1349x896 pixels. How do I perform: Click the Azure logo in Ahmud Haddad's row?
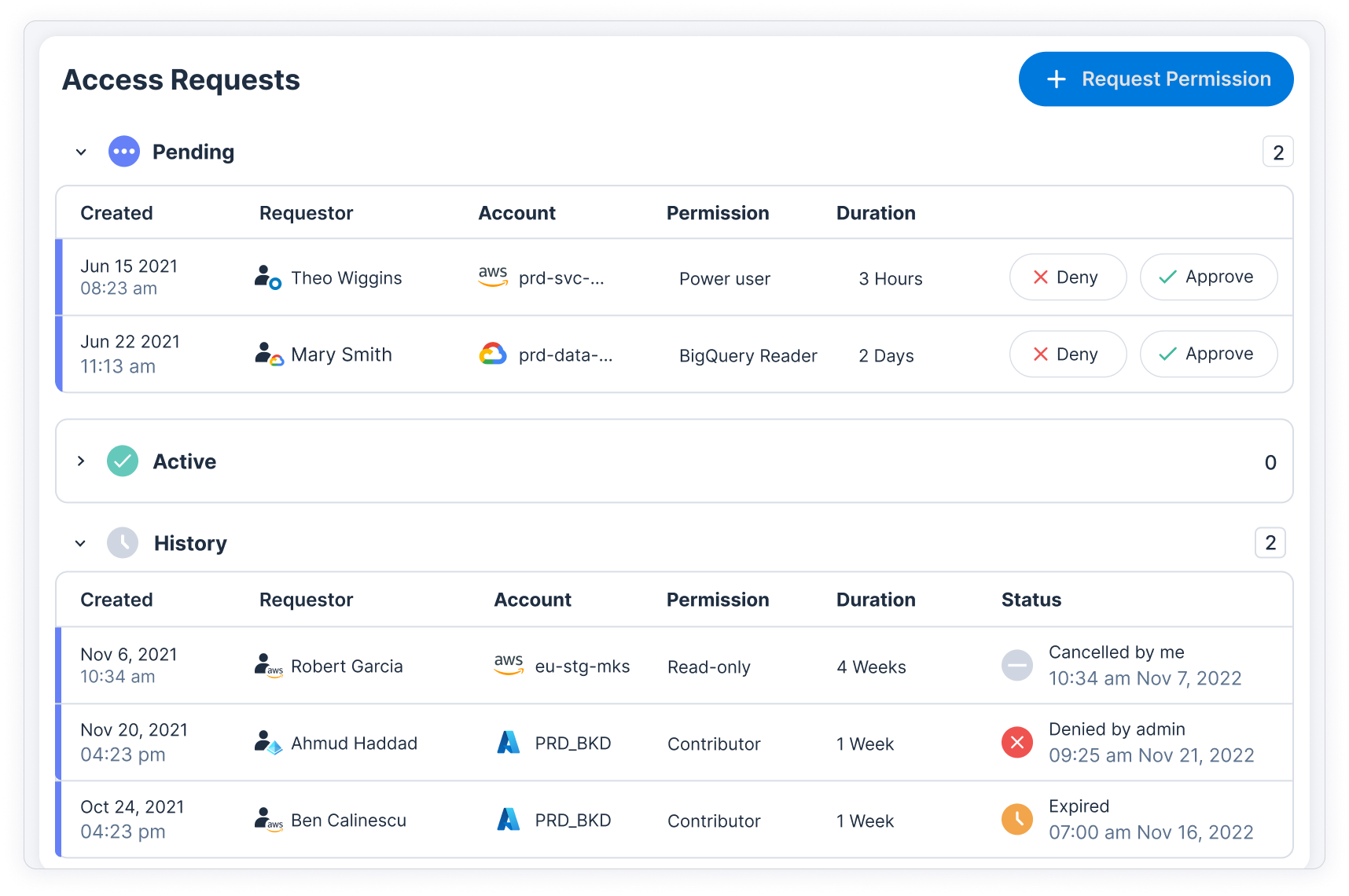coord(509,742)
